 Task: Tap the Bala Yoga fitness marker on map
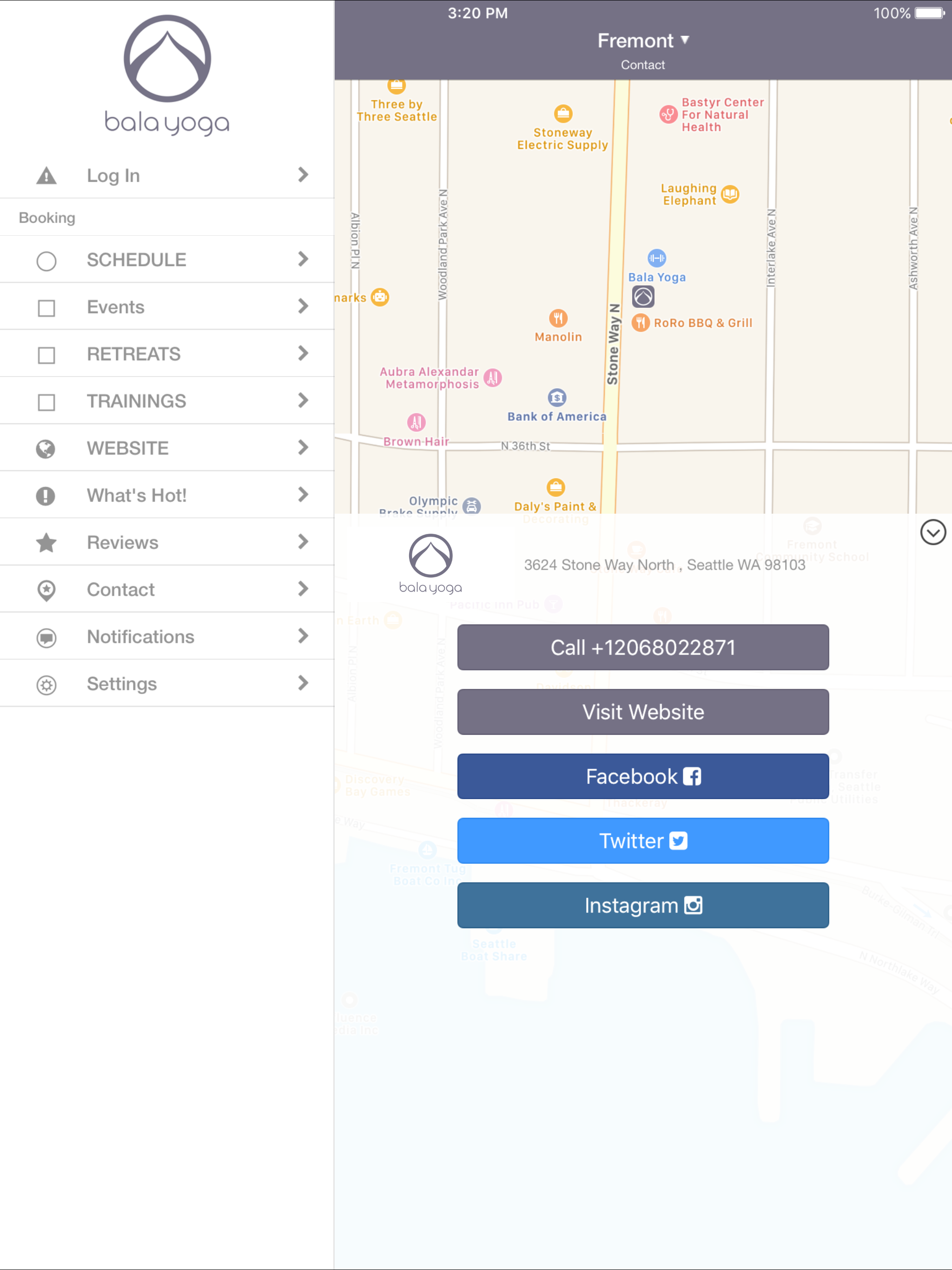tap(657, 258)
